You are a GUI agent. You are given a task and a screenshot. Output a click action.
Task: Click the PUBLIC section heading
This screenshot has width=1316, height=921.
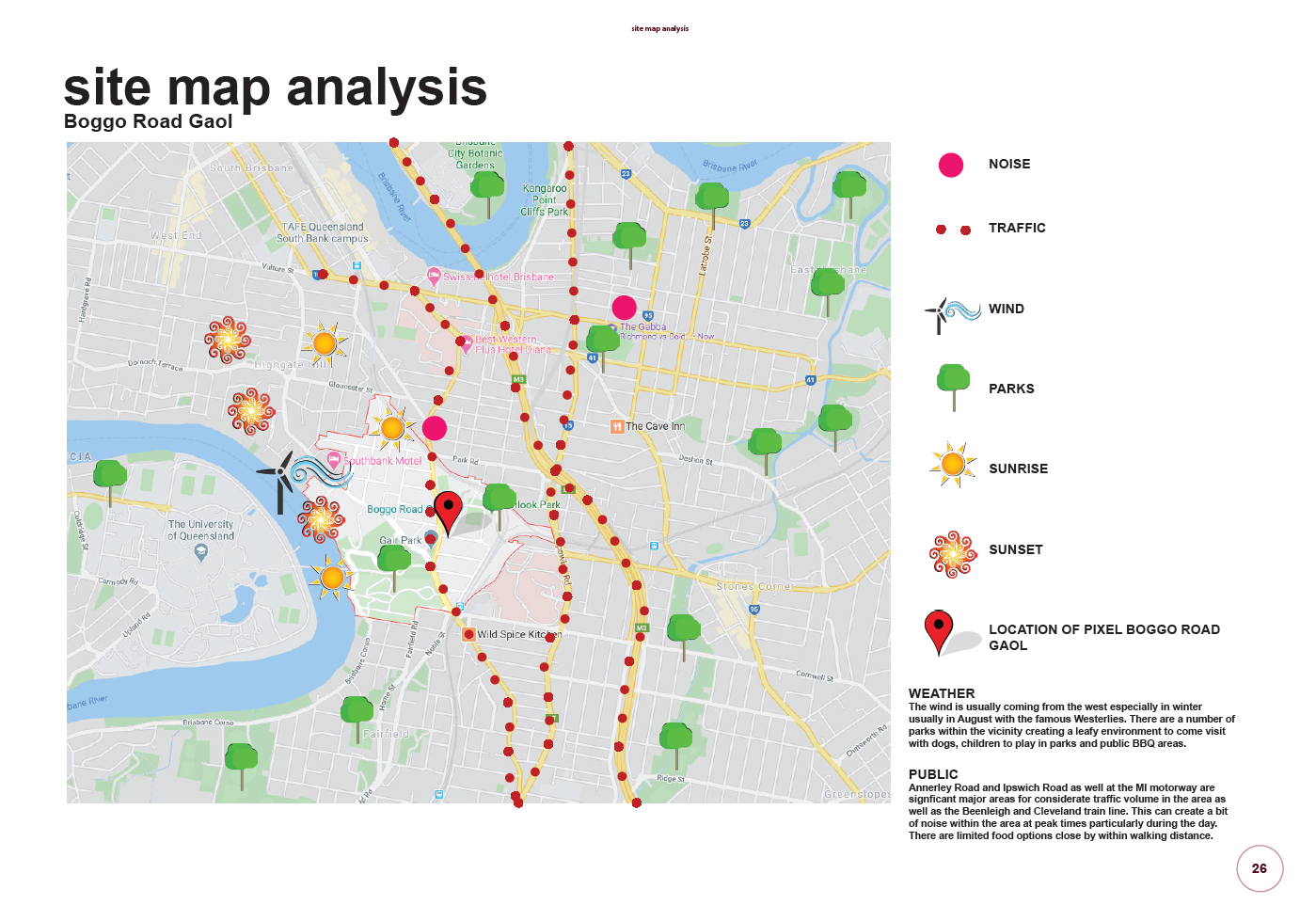tap(933, 774)
